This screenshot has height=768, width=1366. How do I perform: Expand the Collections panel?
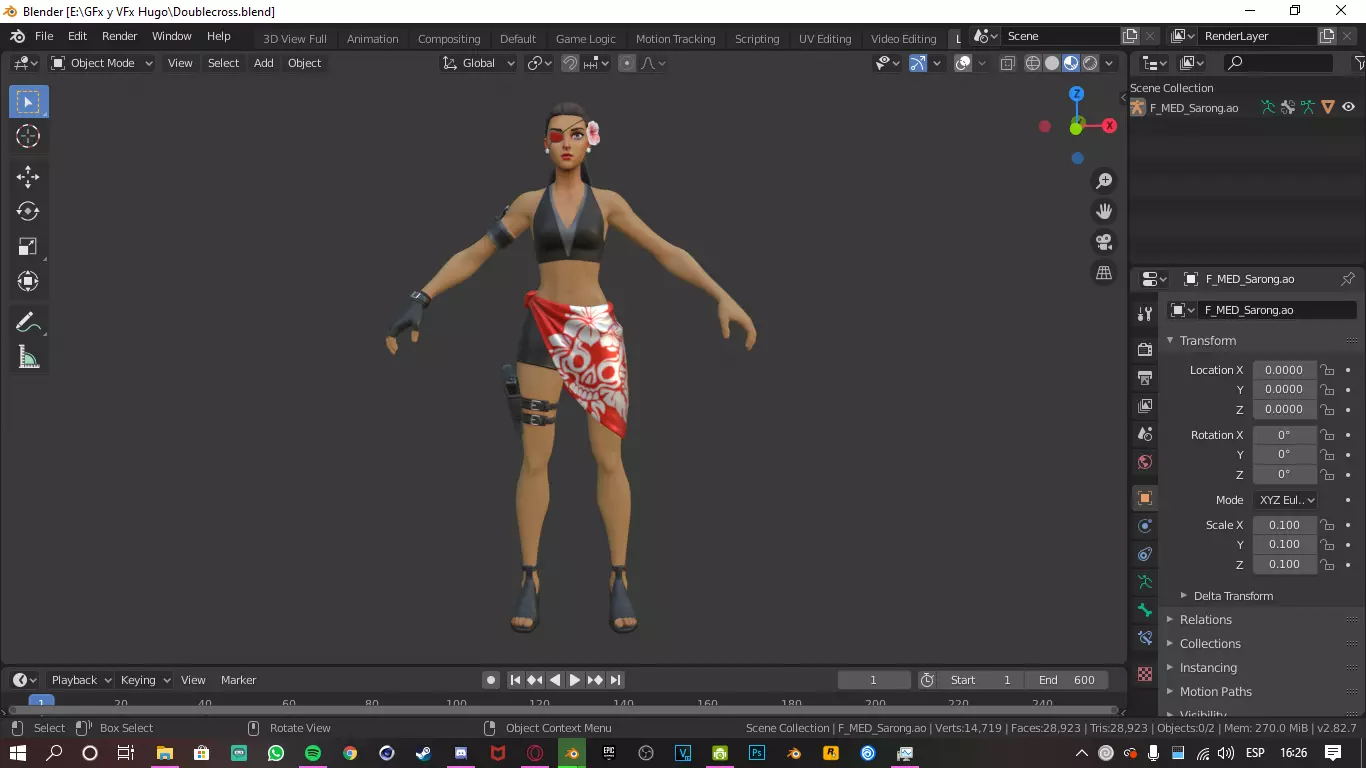(x=1210, y=644)
